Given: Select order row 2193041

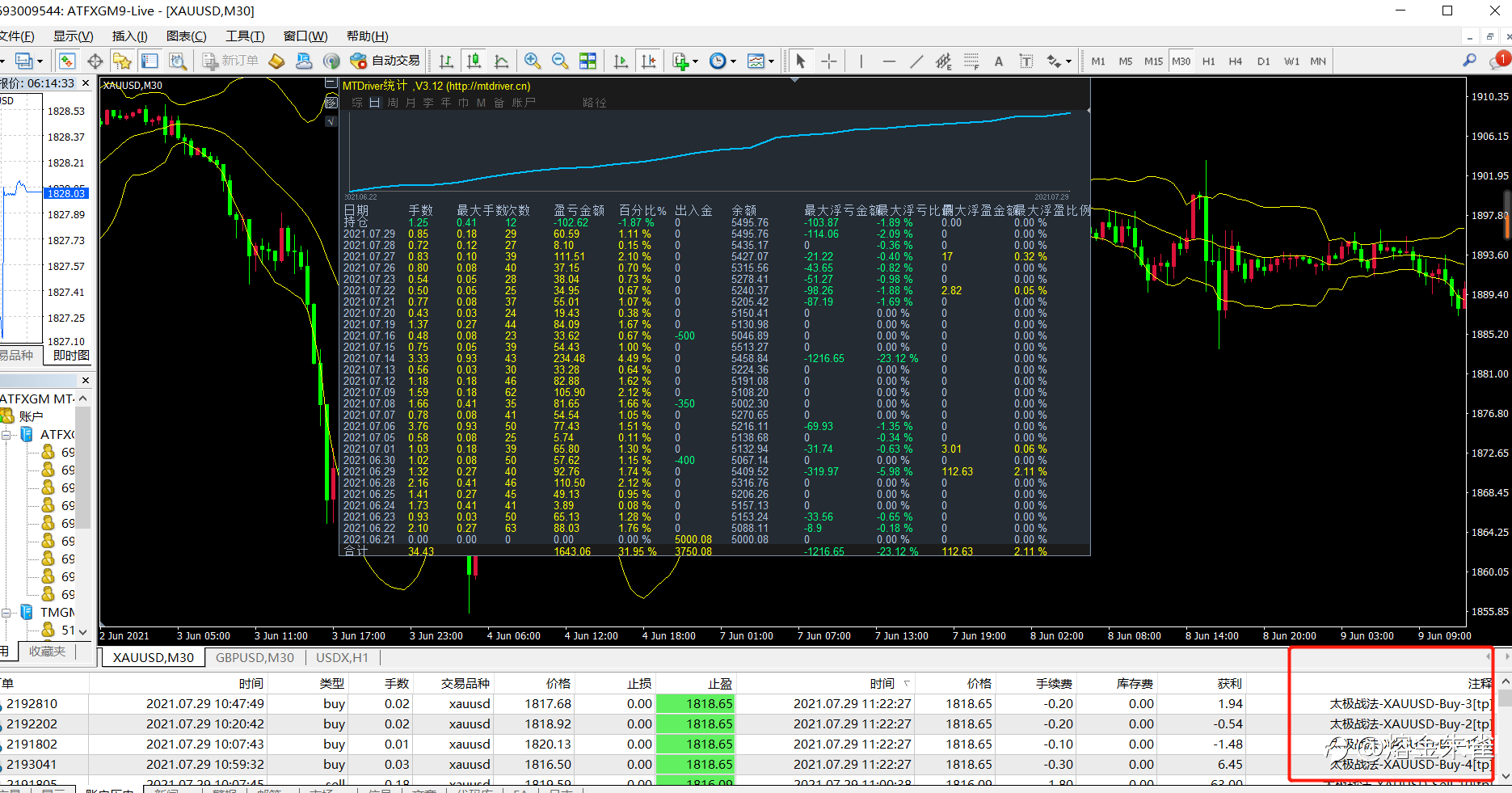Looking at the screenshot, I should (x=748, y=765).
